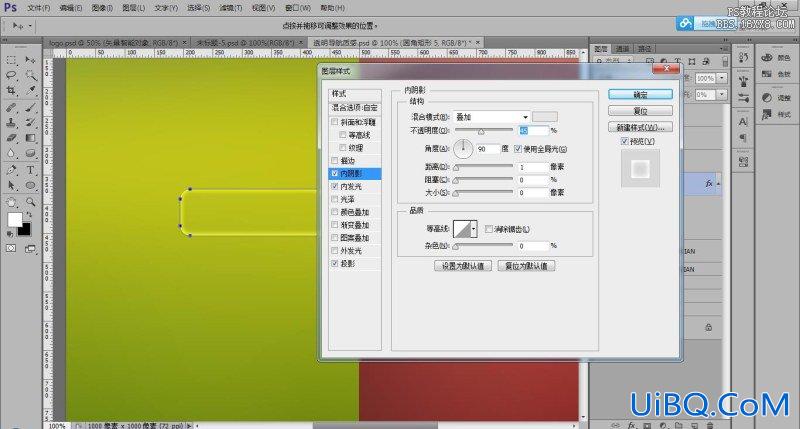Switch to 通道 (Channels) tab

622,49
